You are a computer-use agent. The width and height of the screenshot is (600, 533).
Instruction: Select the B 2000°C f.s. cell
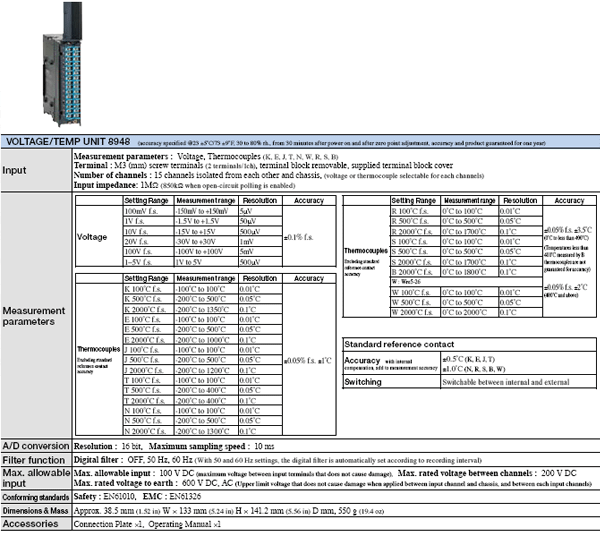(410, 271)
